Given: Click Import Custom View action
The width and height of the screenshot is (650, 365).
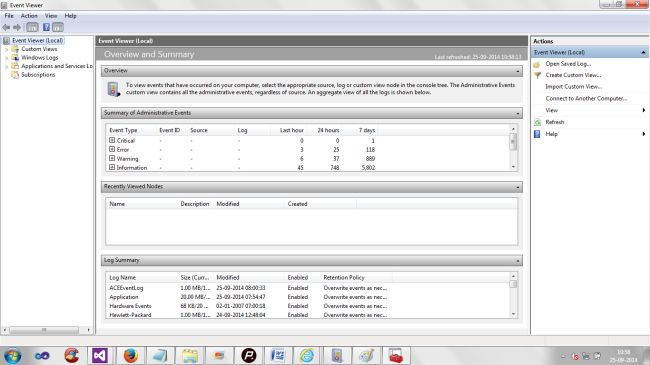Looking at the screenshot, I should [574, 87].
